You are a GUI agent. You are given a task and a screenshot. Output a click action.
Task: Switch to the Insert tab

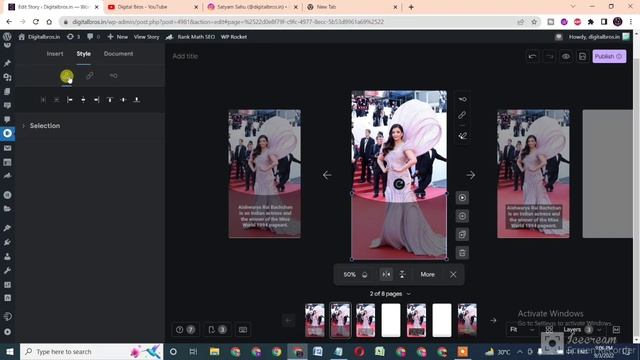click(x=55, y=53)
